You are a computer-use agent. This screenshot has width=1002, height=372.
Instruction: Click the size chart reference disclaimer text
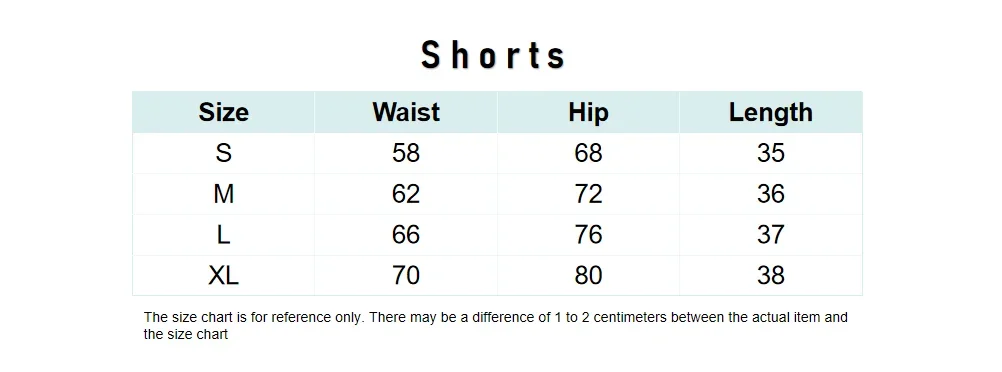tap(496, 325)
